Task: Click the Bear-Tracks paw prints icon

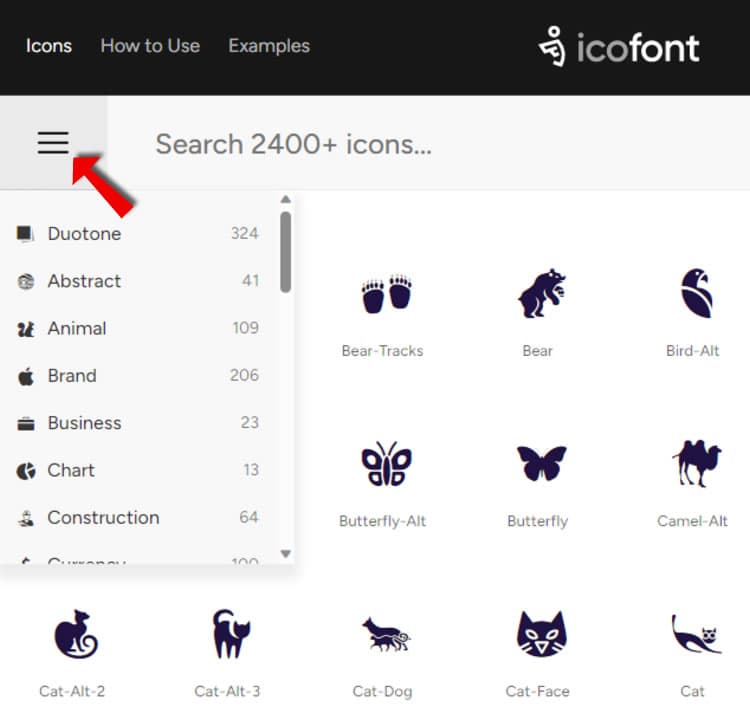Action: point(386,293)
